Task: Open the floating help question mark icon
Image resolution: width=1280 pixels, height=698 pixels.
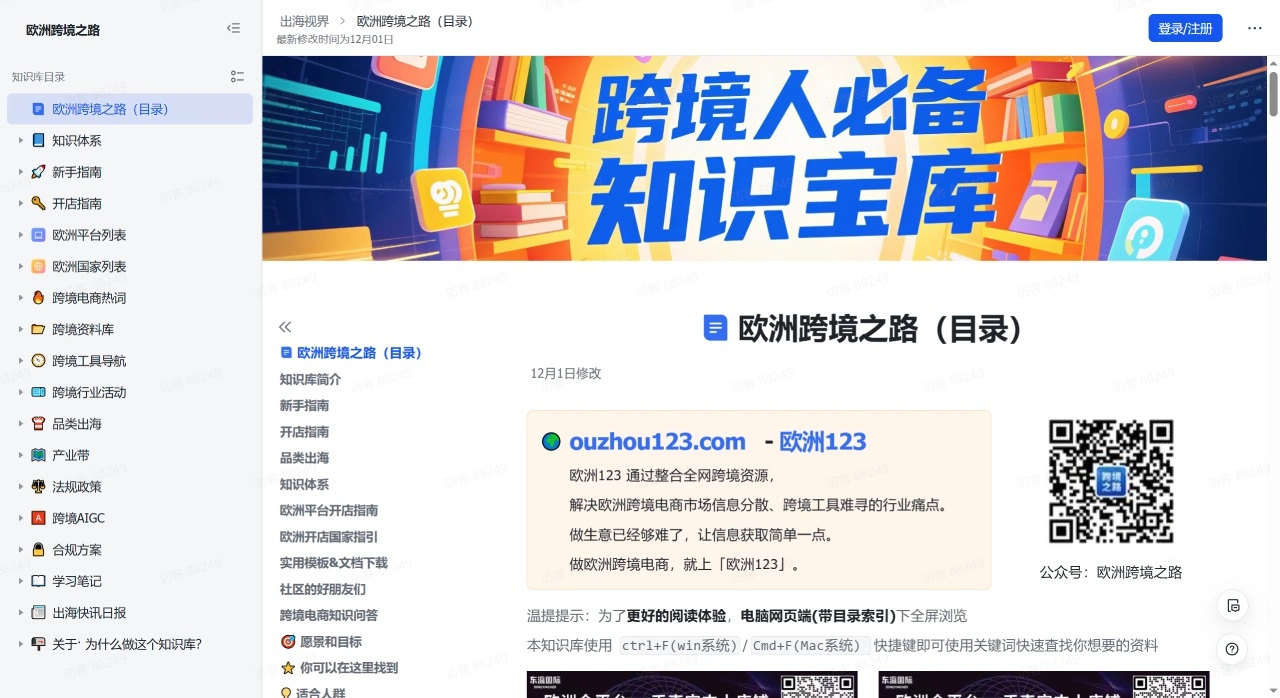Action: [1233, 649]
